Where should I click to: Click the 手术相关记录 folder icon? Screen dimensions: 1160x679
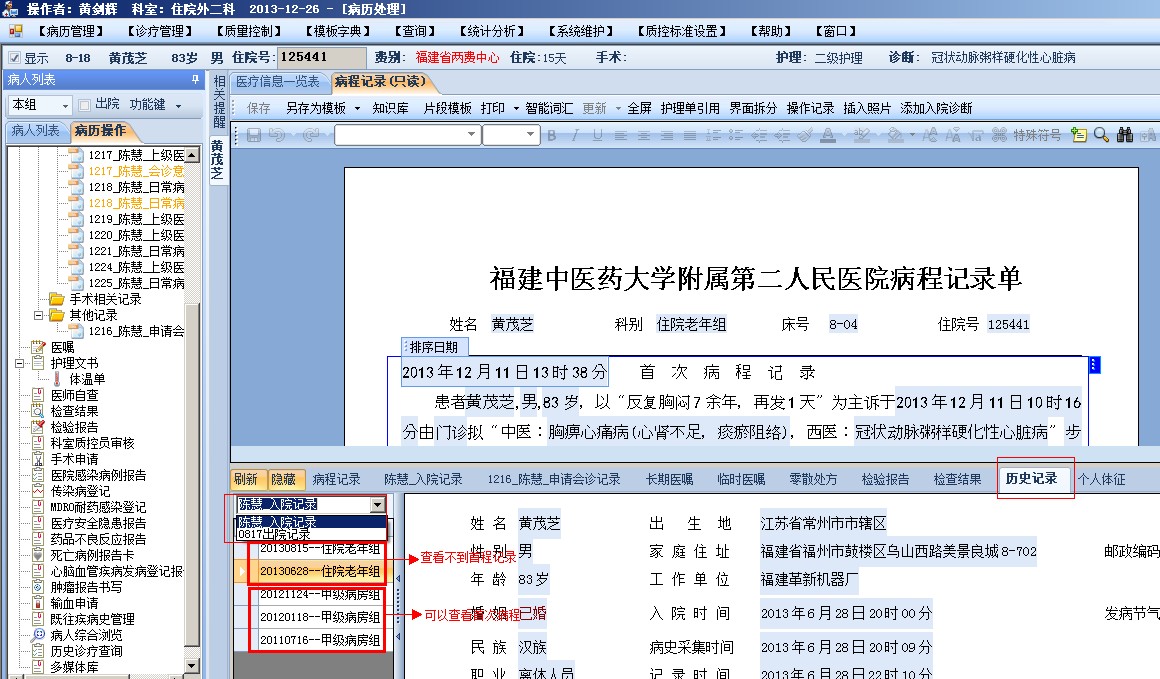pos(56,299)
